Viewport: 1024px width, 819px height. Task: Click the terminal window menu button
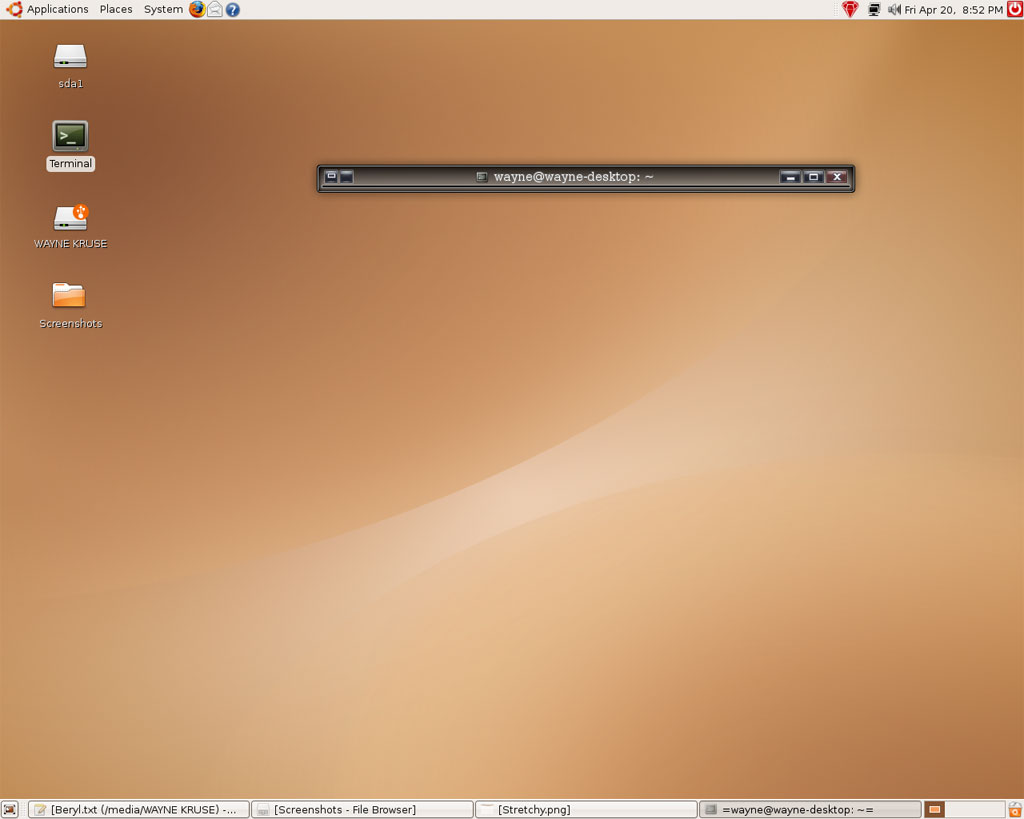(x=331, y=176)
